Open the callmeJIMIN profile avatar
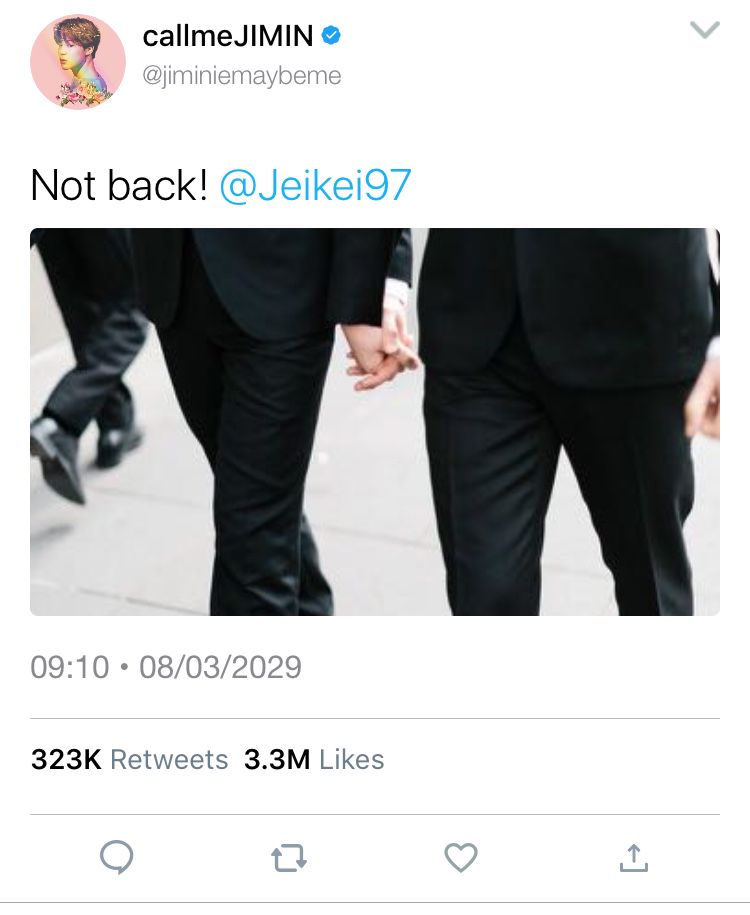 [78, 62]
